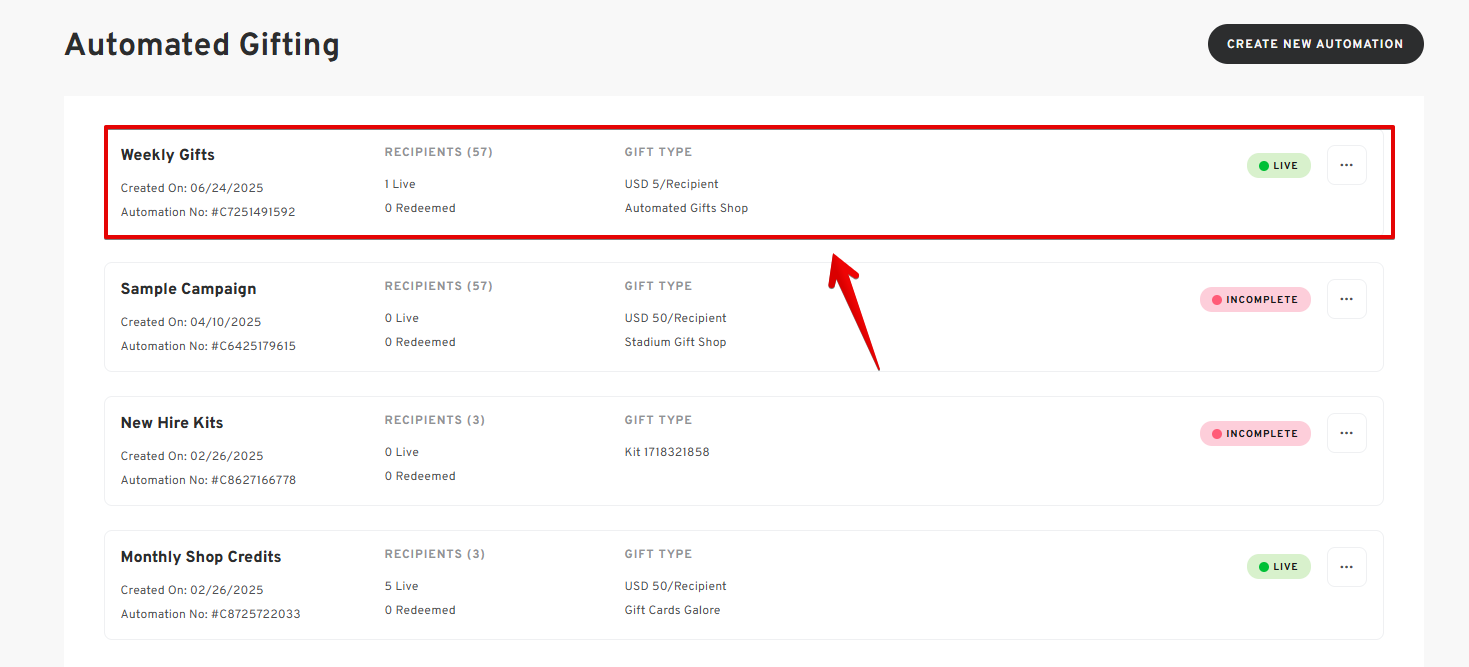Click Recipients (3) header in Monthly Shop Credits
This screenshot has height=667, width=1469.
(x=435, y=554)
